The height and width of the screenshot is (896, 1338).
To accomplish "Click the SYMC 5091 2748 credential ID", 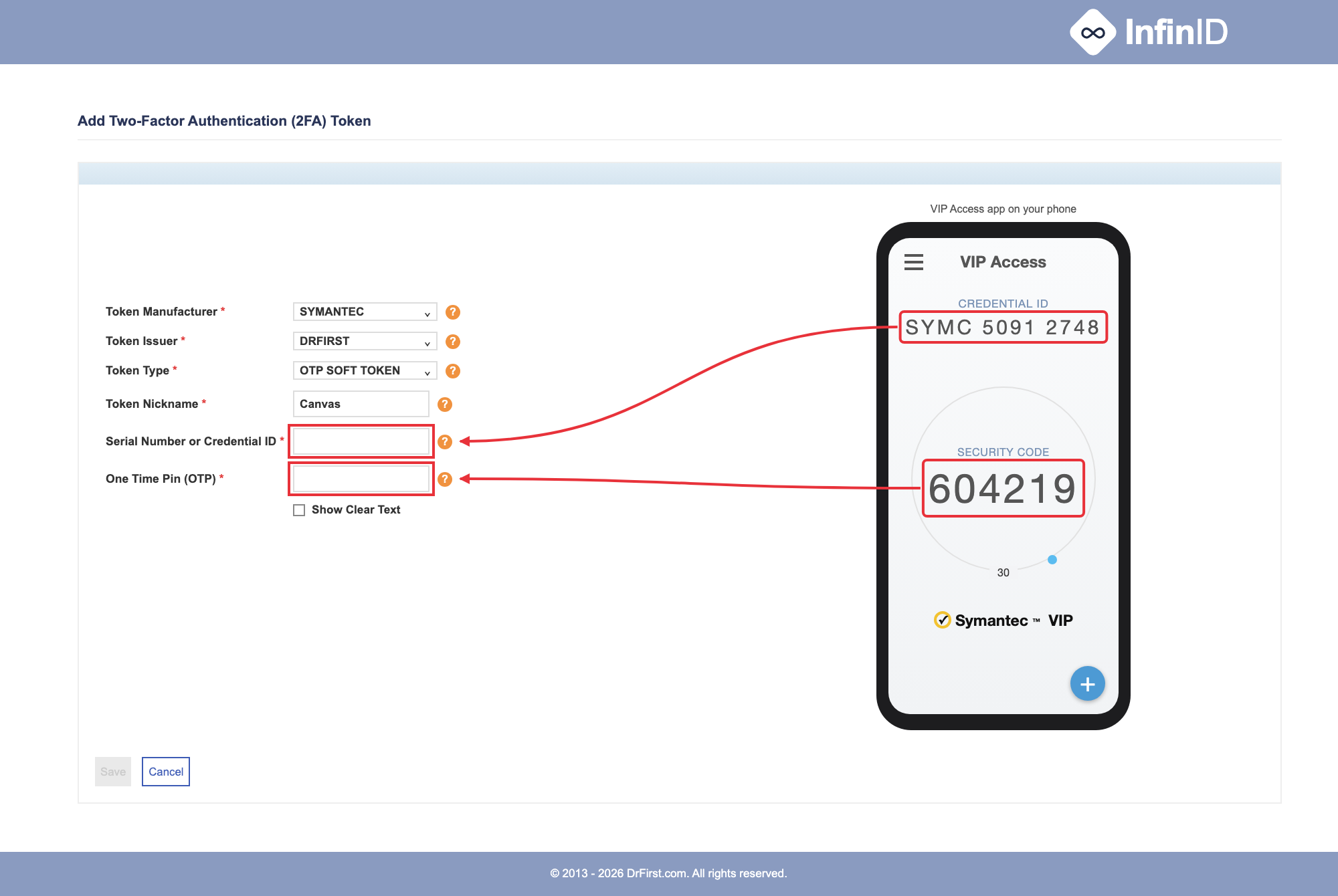I will pyautogui.click(x=1003, y=327).
